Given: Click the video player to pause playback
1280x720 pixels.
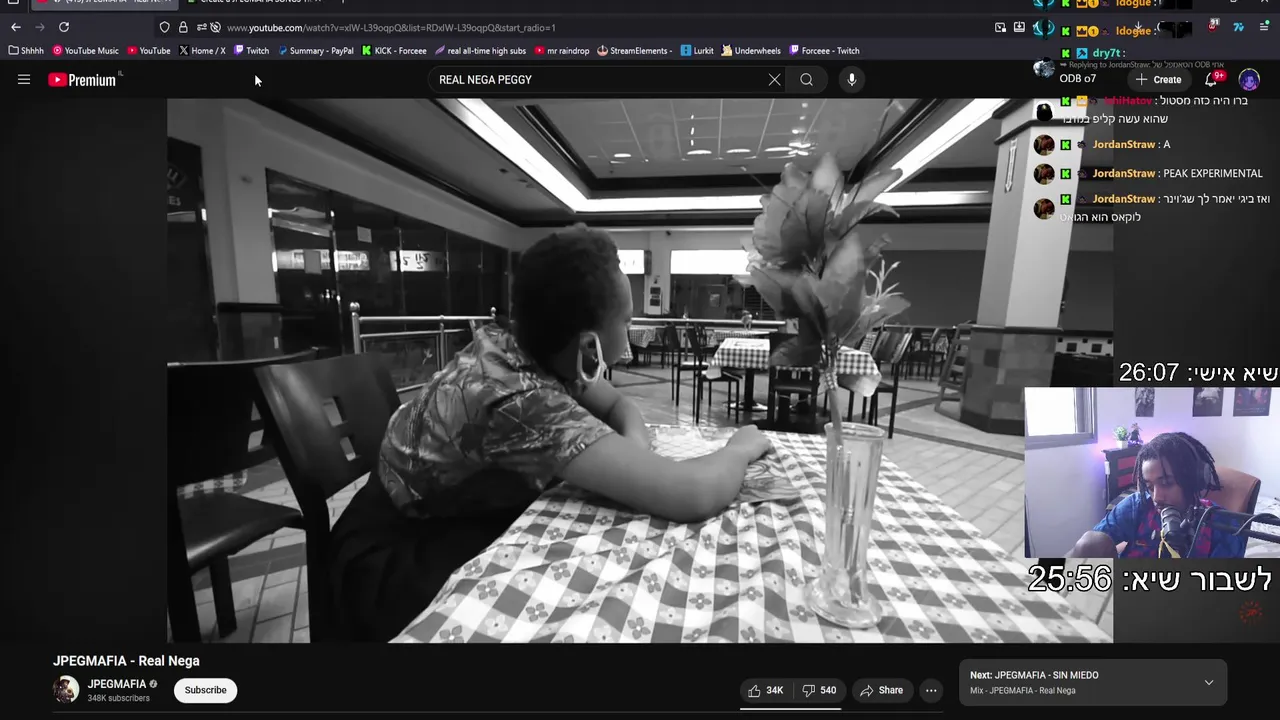Looking at the screenshot, I should point(640,370).
